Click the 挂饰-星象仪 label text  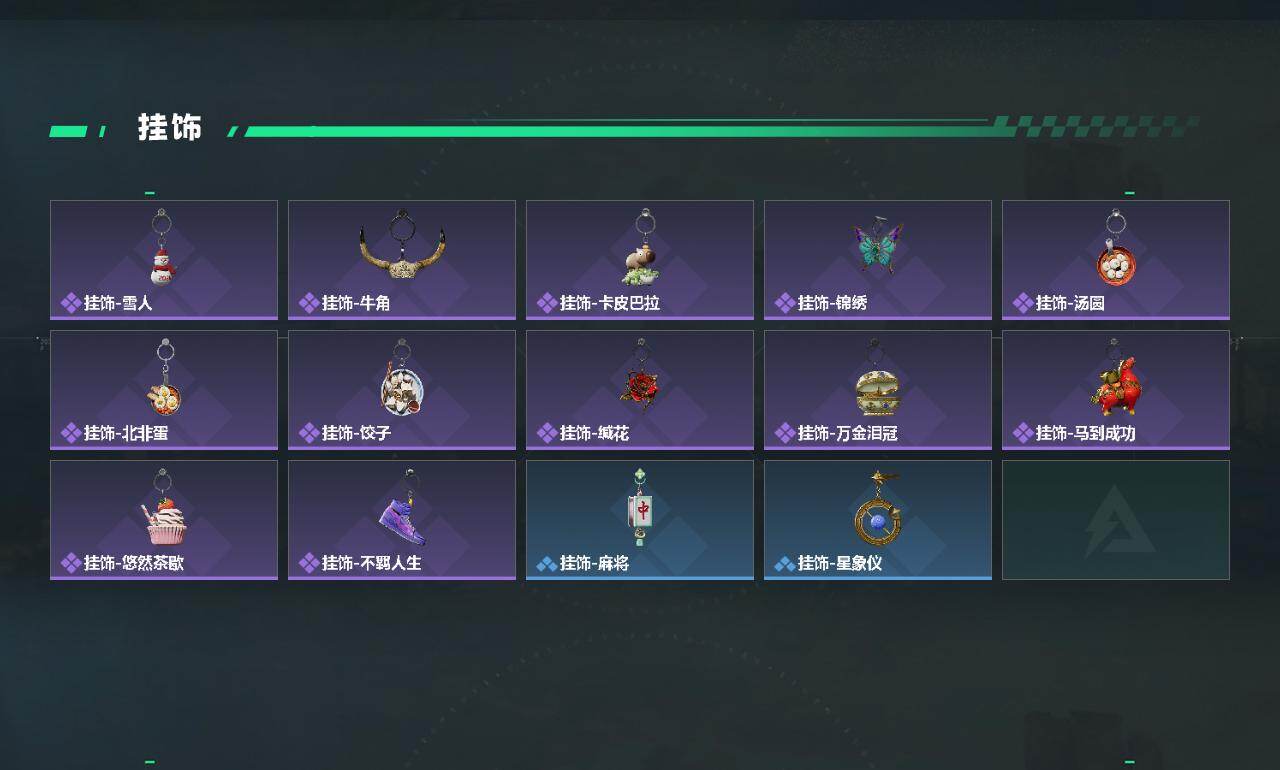840,563
